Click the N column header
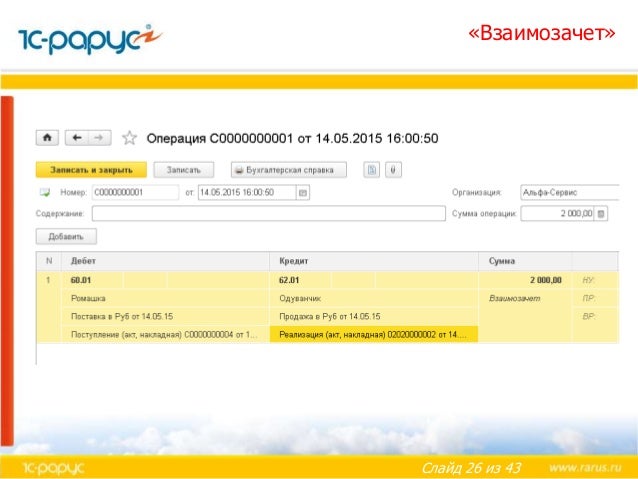 pyautogui.click(x=49, y=261)
